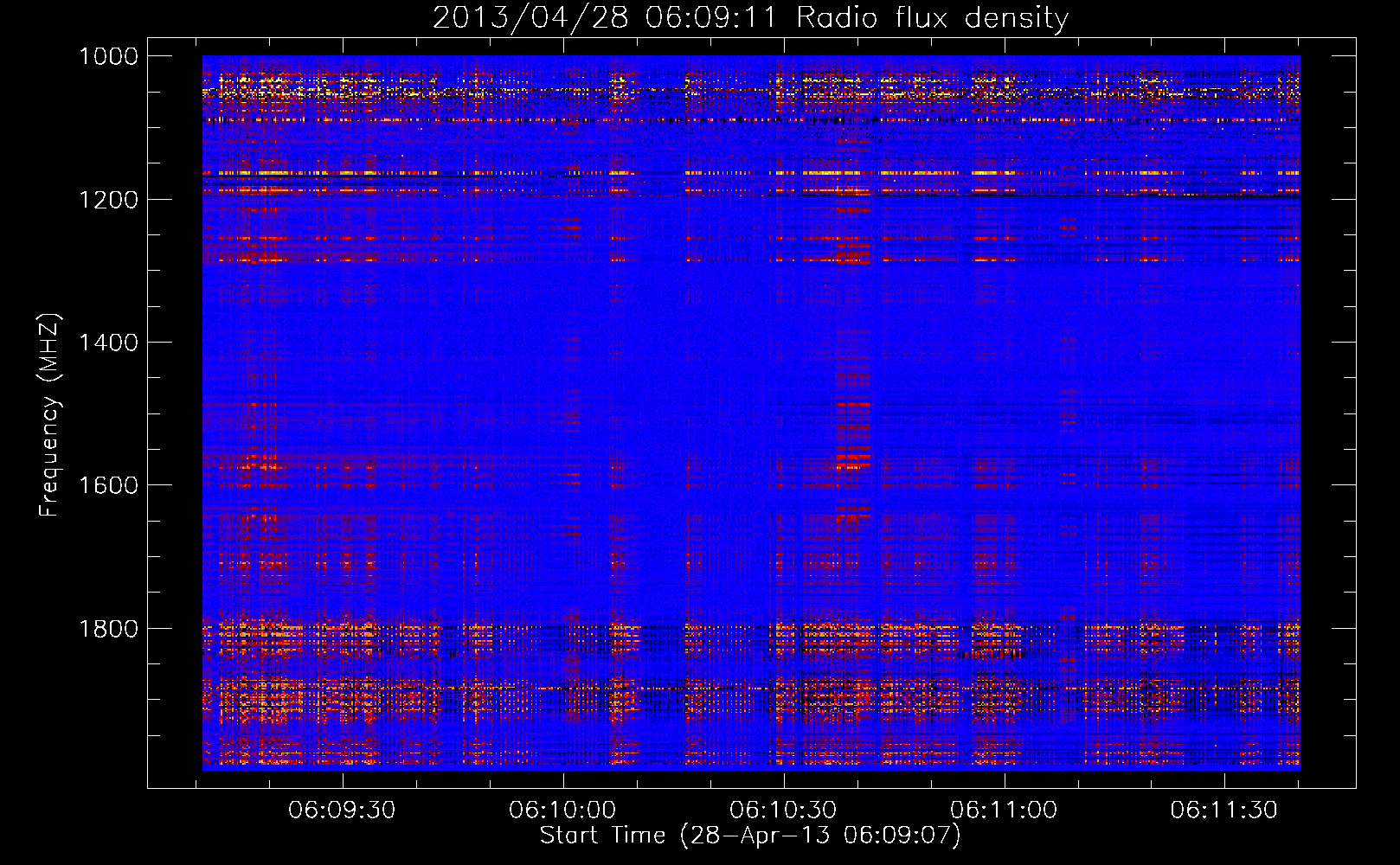Select the 1400 frequency axis label

[108, 343]
